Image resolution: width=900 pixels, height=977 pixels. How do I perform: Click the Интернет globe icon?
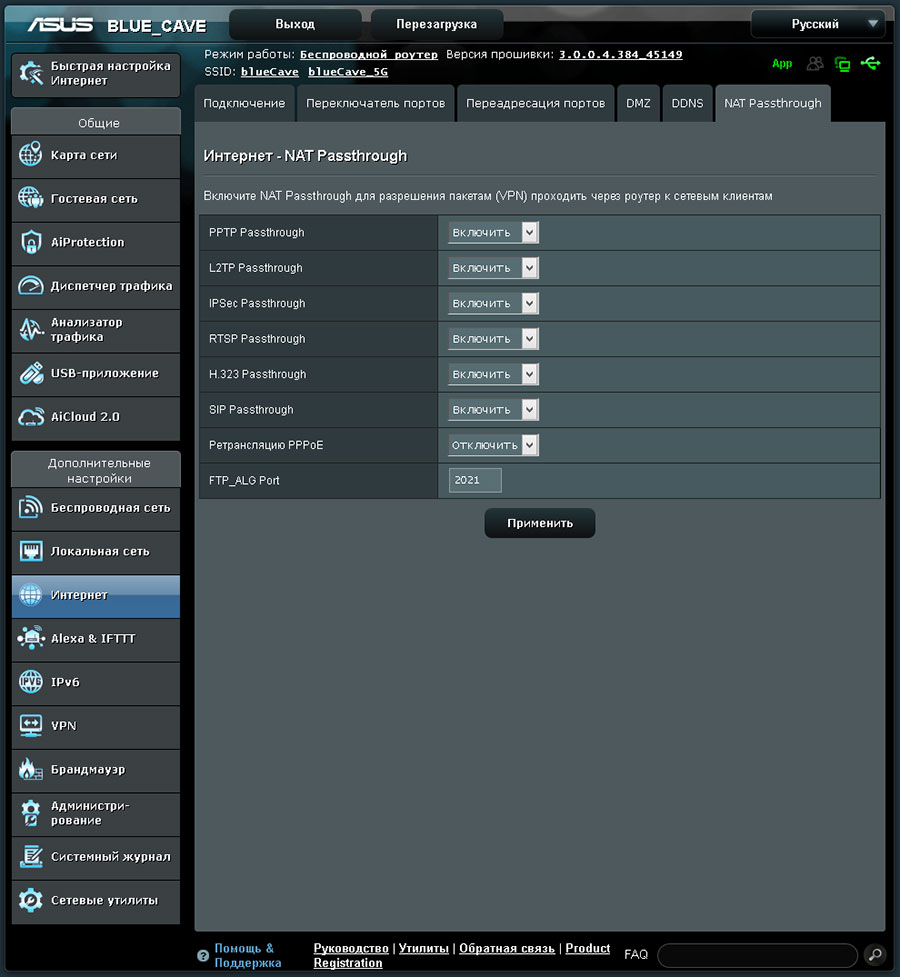point(31,594)
